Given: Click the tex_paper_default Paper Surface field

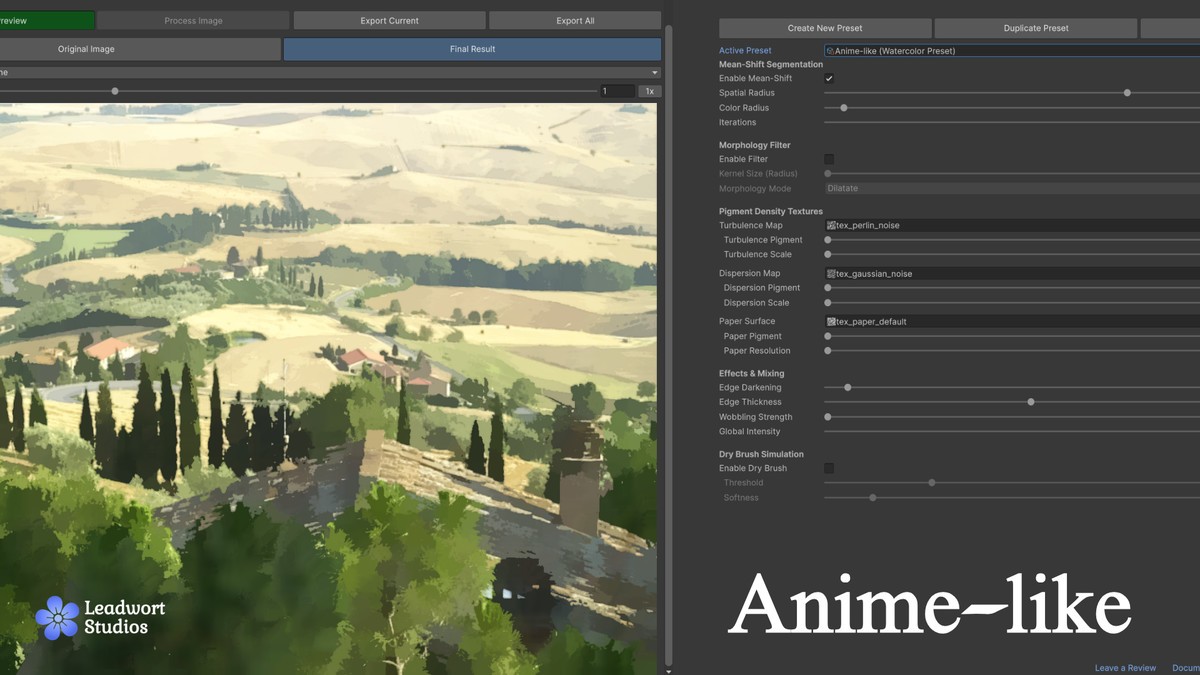Looking at the screenshot, I should click(1012, 321).
